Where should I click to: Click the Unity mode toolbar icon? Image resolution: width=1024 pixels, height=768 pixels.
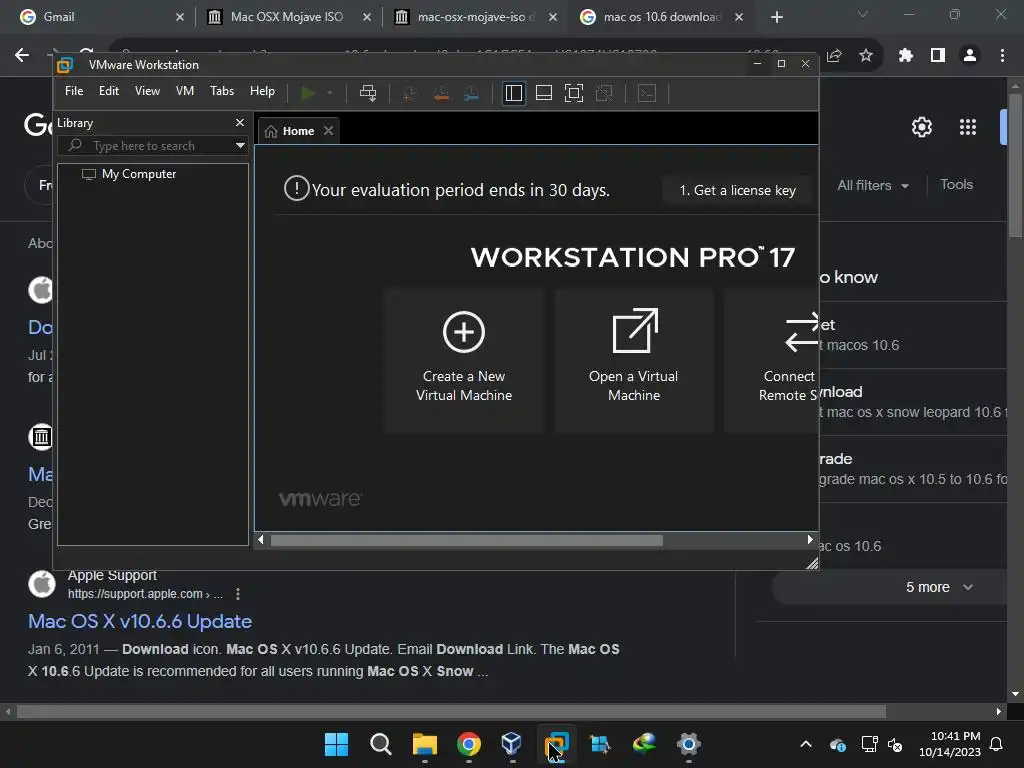[604, 93]
